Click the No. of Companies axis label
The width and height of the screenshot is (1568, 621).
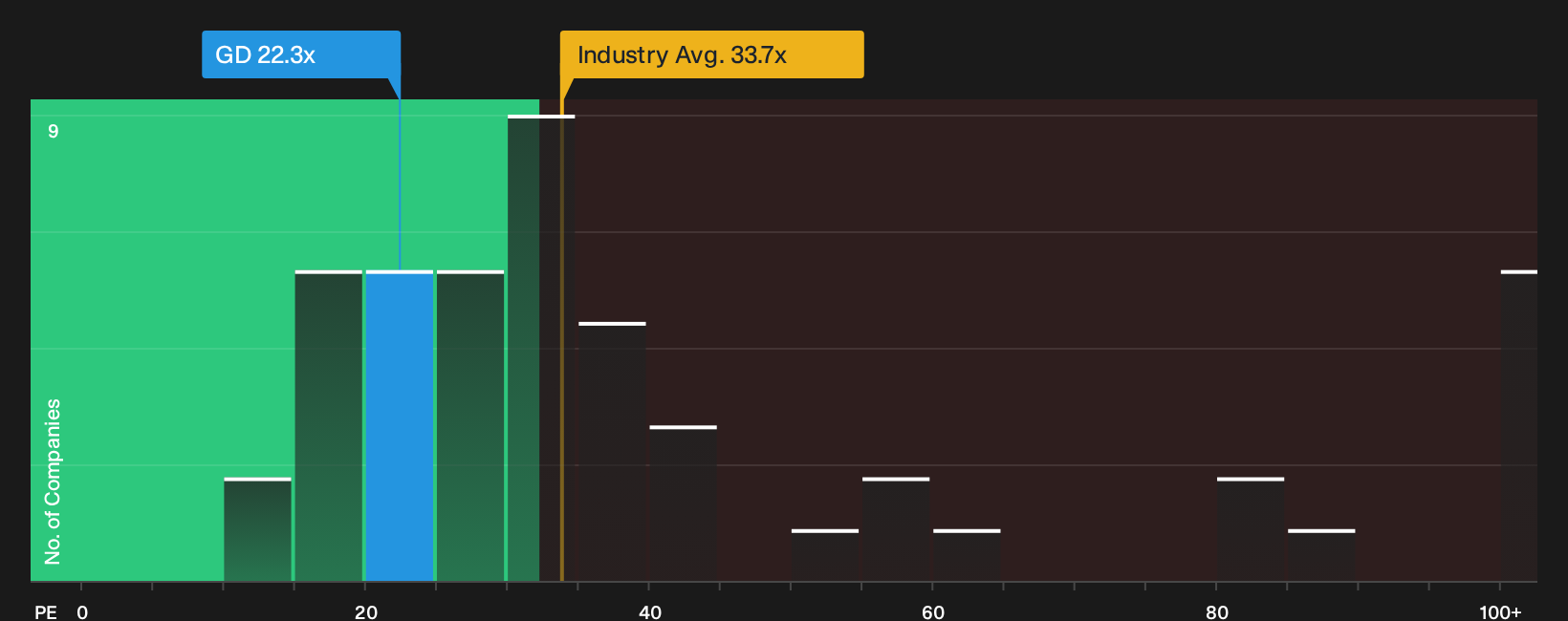coord(53,482)
